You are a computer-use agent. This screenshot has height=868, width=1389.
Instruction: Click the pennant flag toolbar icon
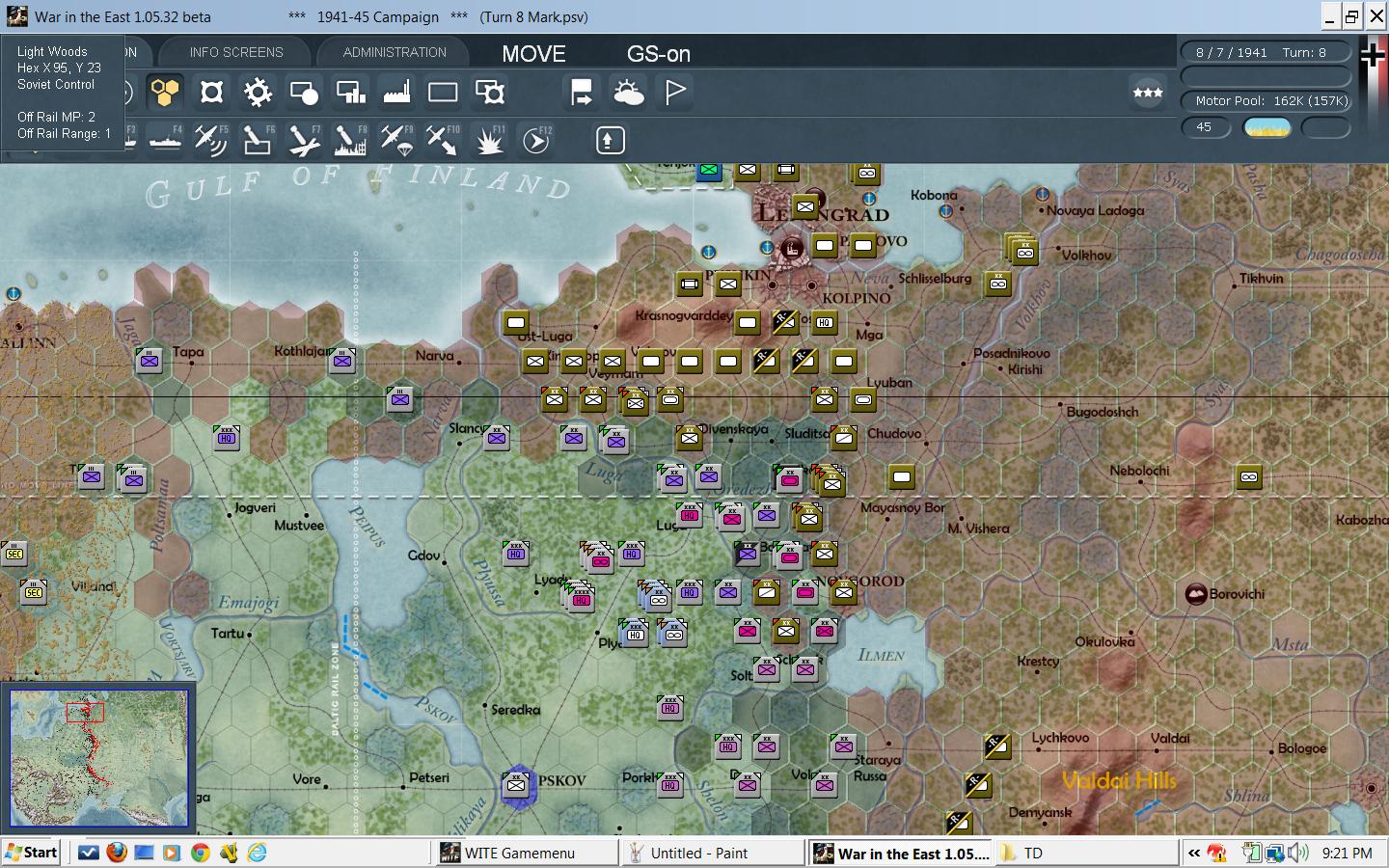pyautogui.click(x=675, y=92)
